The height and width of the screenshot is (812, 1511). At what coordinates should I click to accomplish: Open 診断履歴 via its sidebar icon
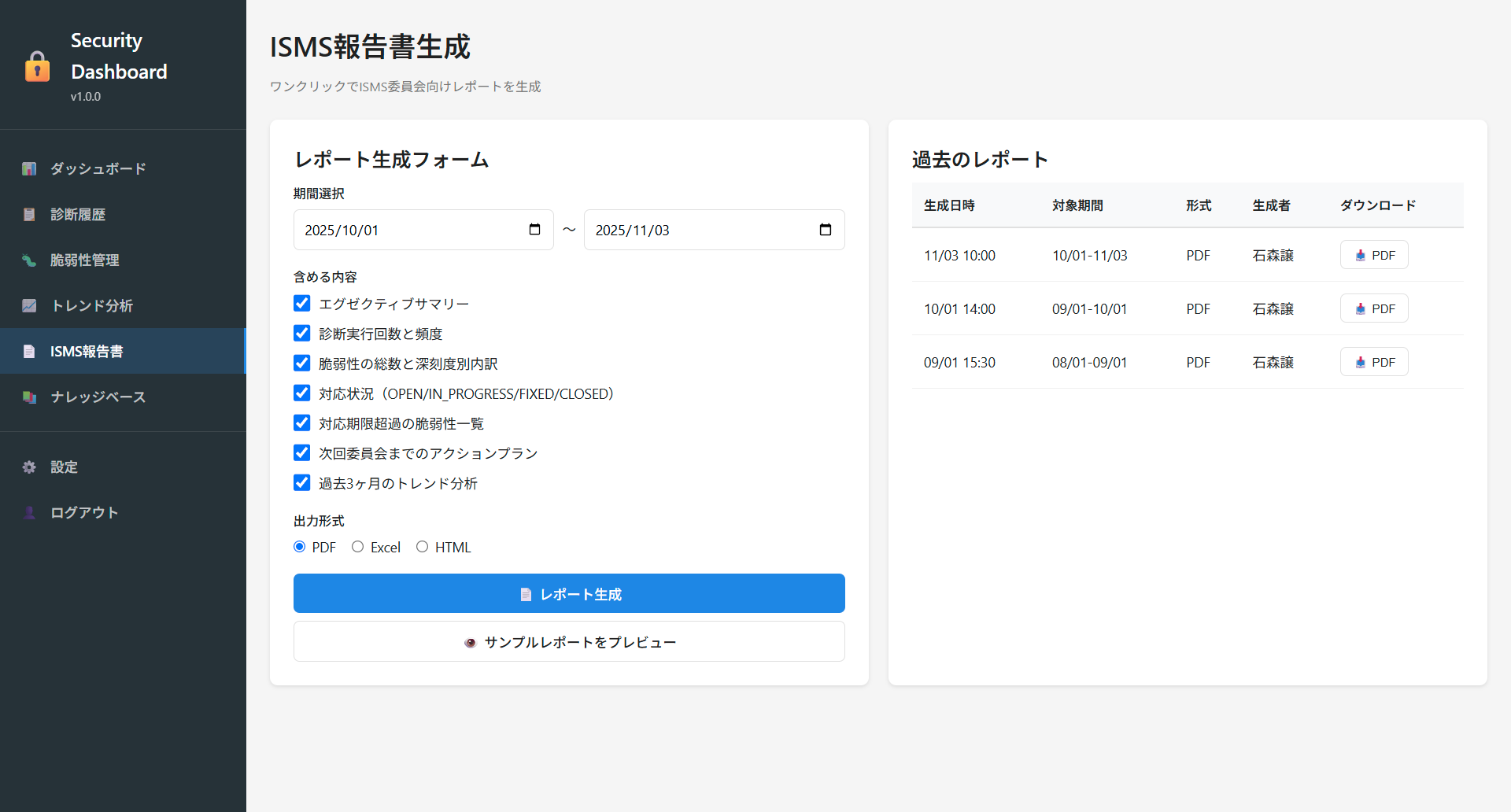(x=29, y=214)
